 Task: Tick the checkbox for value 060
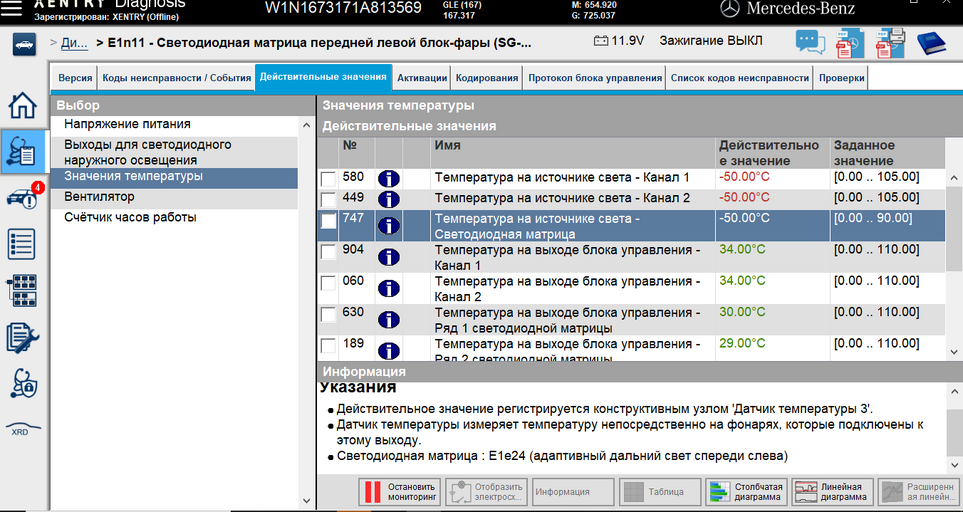click(x=329, y=284)
